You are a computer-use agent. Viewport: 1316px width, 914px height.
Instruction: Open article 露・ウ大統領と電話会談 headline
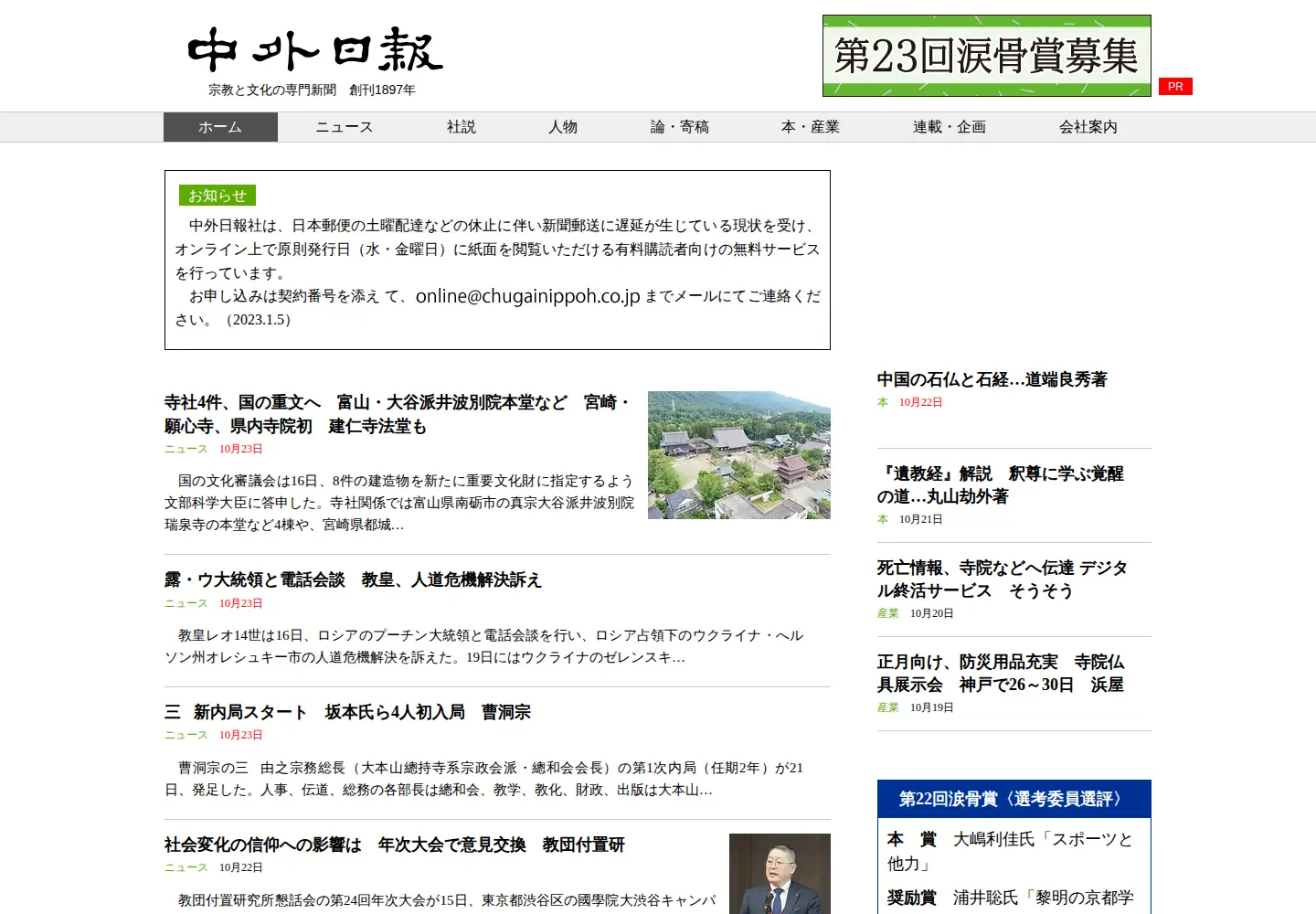(x=353, y=579)
